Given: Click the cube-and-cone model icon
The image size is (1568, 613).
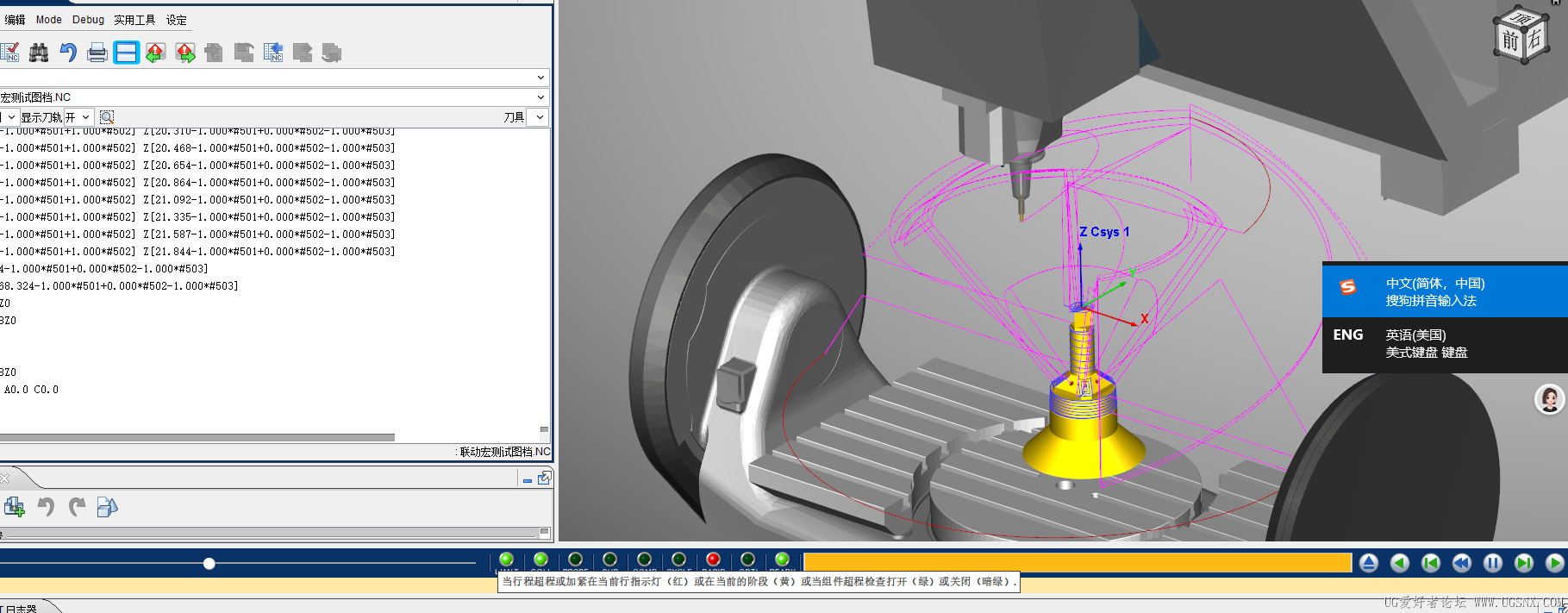Looking at the screenshot, I should pos(108,507).
